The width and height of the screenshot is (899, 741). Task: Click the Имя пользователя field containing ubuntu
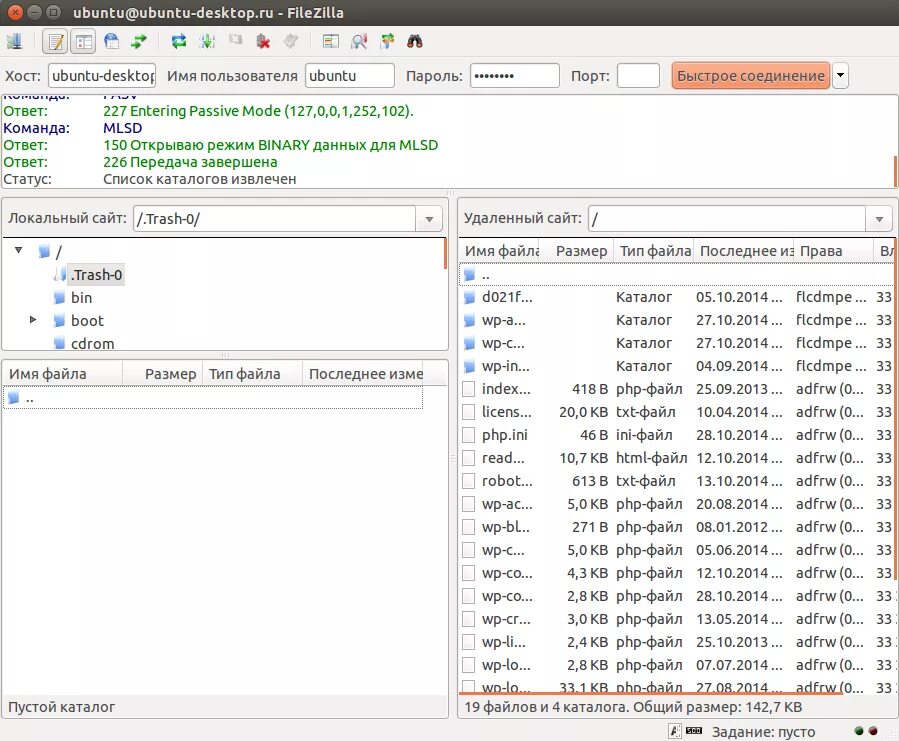(350, 76)
